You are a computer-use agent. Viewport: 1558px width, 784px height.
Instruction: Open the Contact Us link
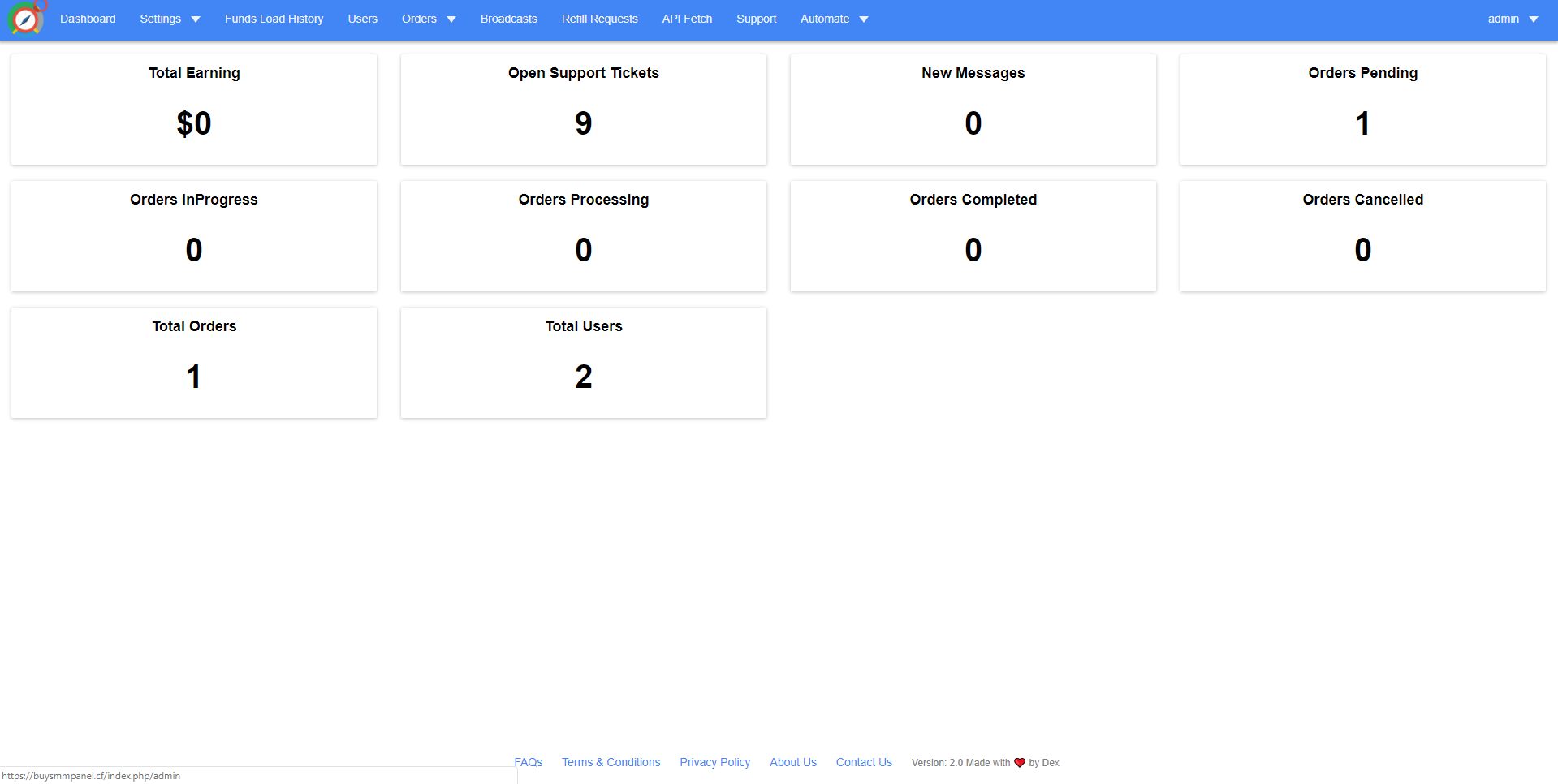point(863,762)
